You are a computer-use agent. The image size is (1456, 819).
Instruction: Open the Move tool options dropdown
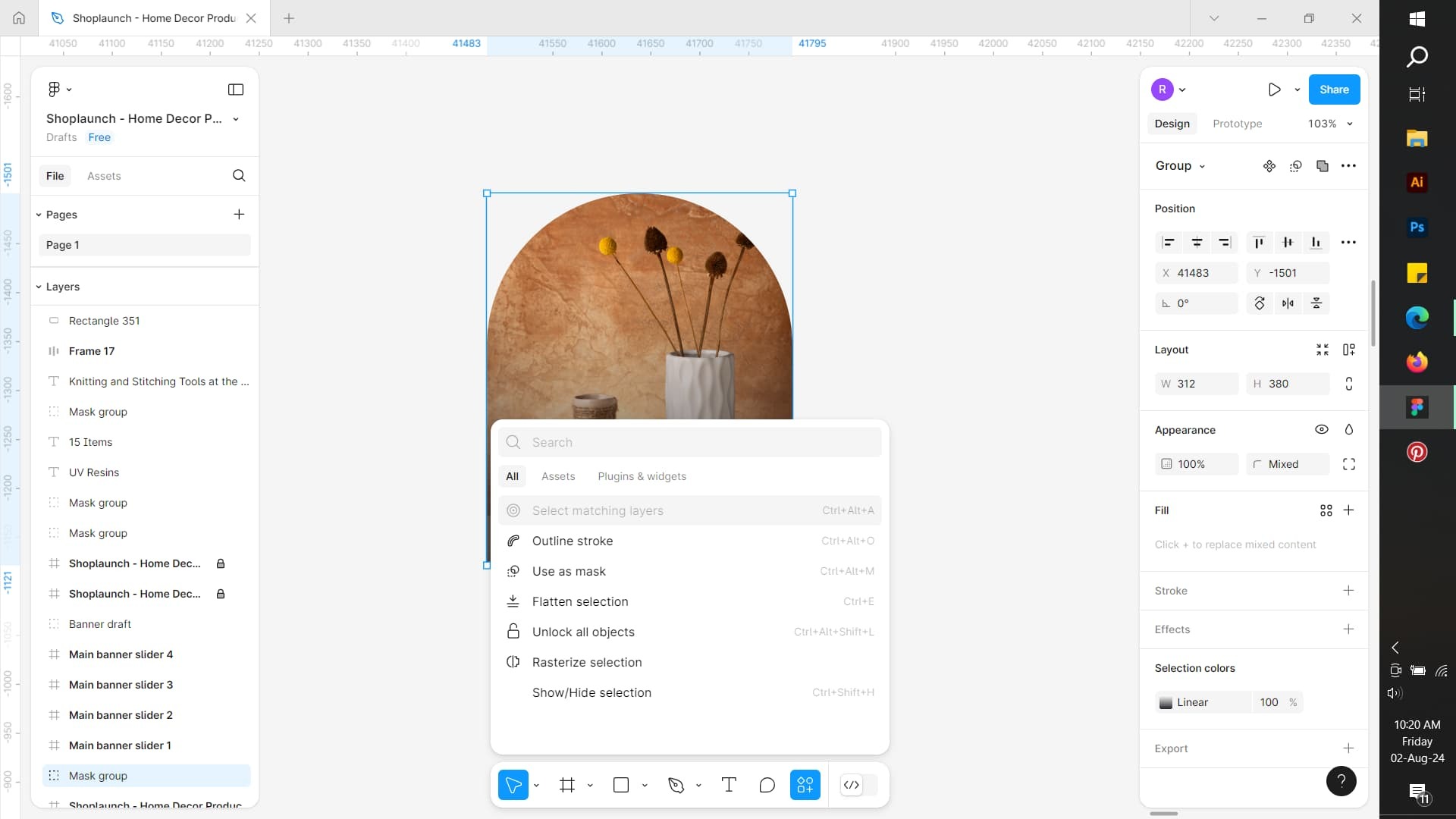(536, 786)
